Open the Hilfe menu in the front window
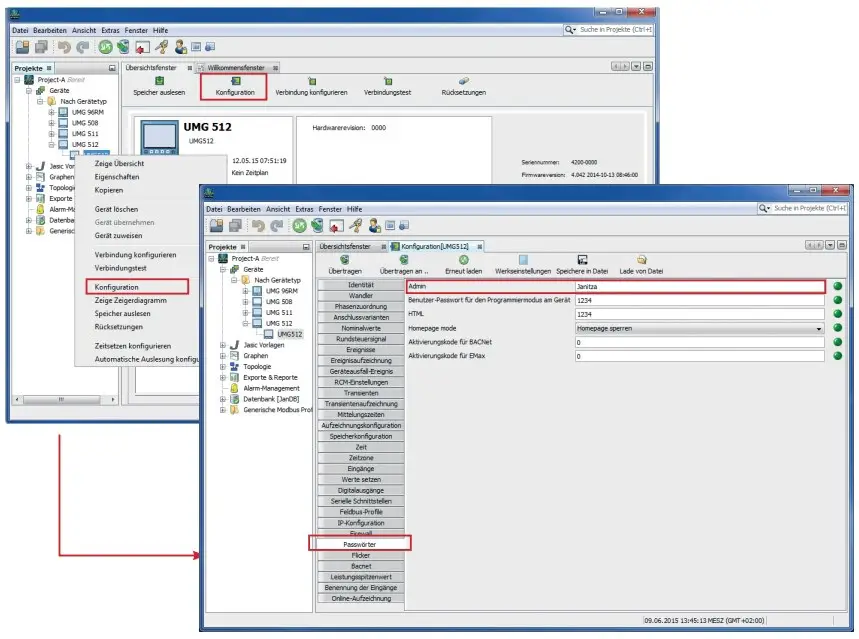 [x=354, y=209]
